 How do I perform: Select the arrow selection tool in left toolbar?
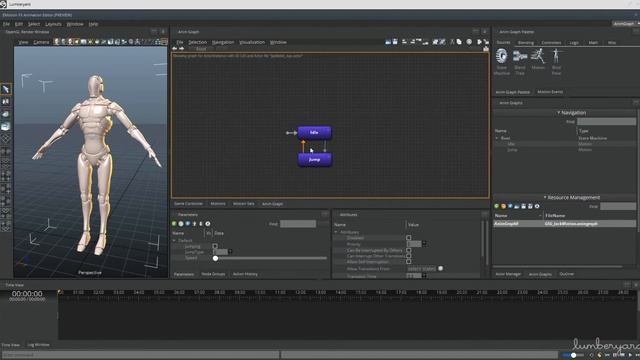coord(6,89)
